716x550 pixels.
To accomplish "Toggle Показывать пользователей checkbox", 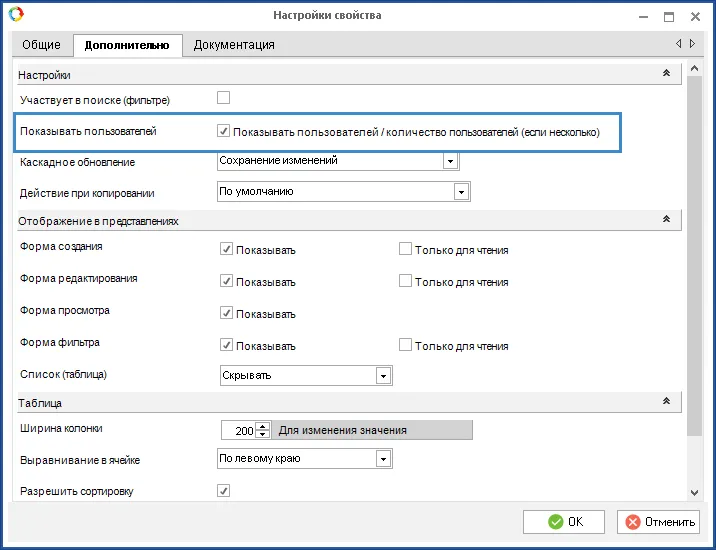I will [224, 131].
